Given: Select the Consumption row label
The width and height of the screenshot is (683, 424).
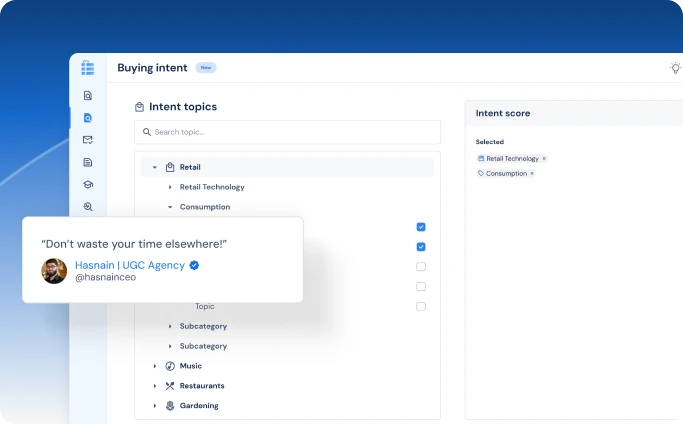Looking at the screenshot, I should click(x=205, y=207).
